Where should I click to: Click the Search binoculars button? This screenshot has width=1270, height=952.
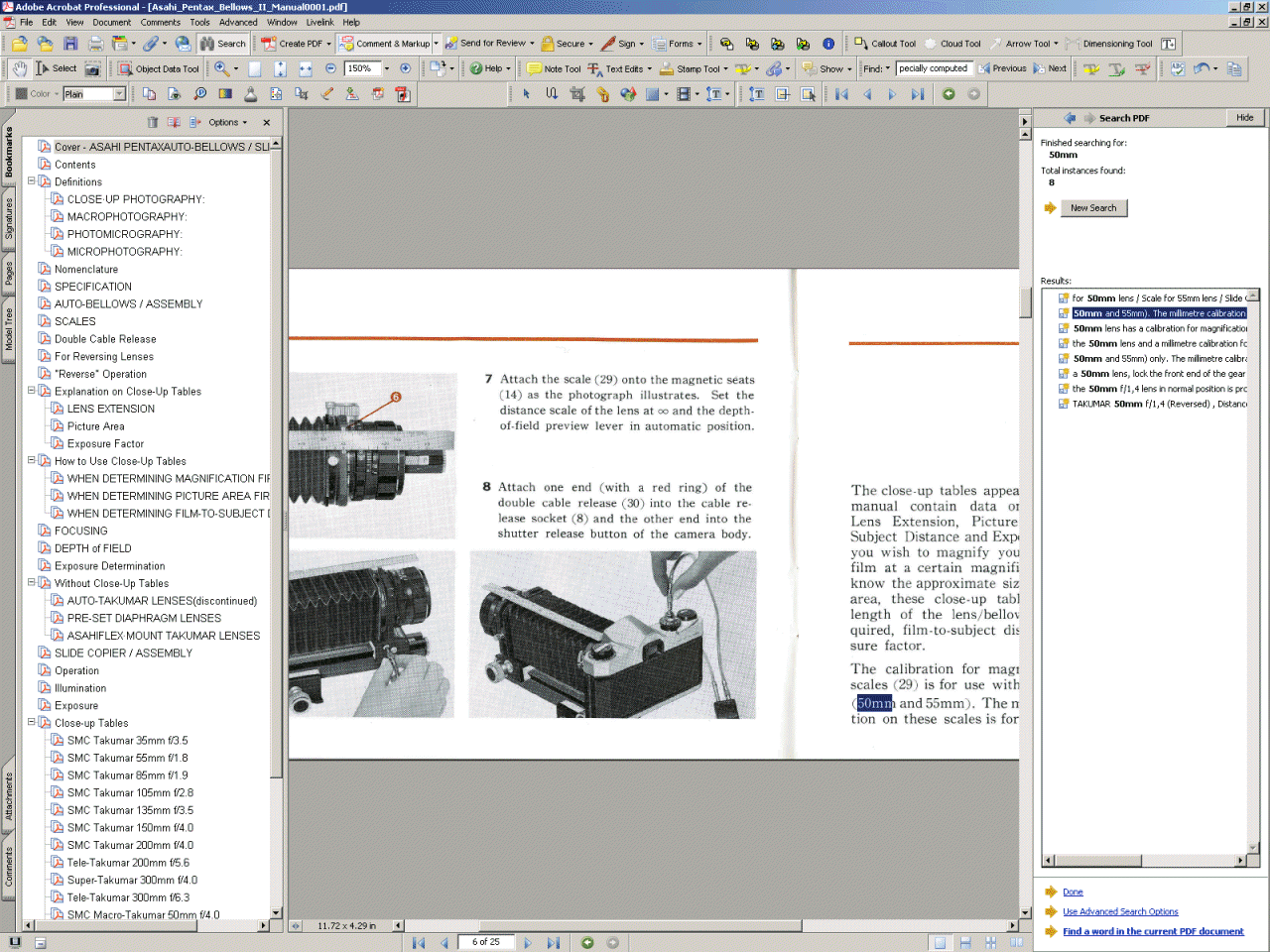point(222,44)
